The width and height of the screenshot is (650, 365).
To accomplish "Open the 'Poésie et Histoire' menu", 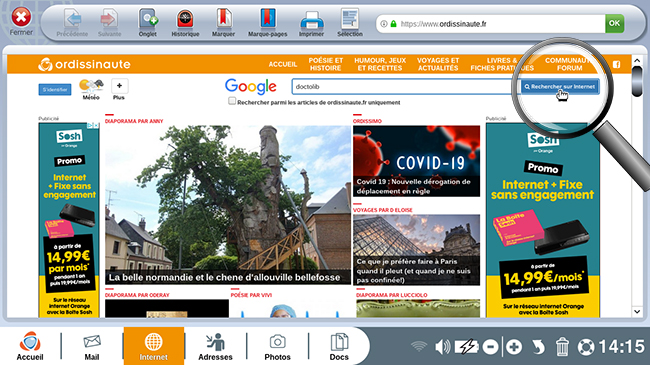I will point(325,64).
